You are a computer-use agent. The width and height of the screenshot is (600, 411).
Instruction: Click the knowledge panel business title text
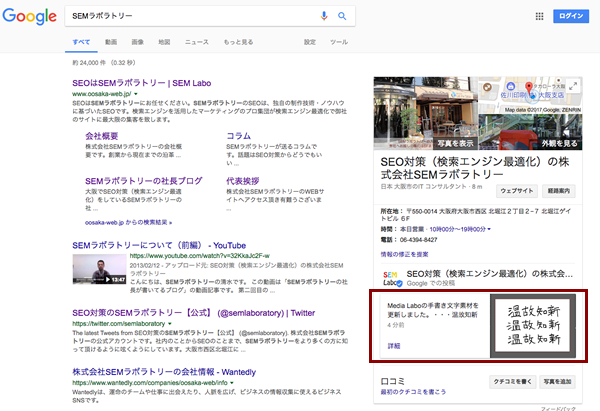coord(475,168)
